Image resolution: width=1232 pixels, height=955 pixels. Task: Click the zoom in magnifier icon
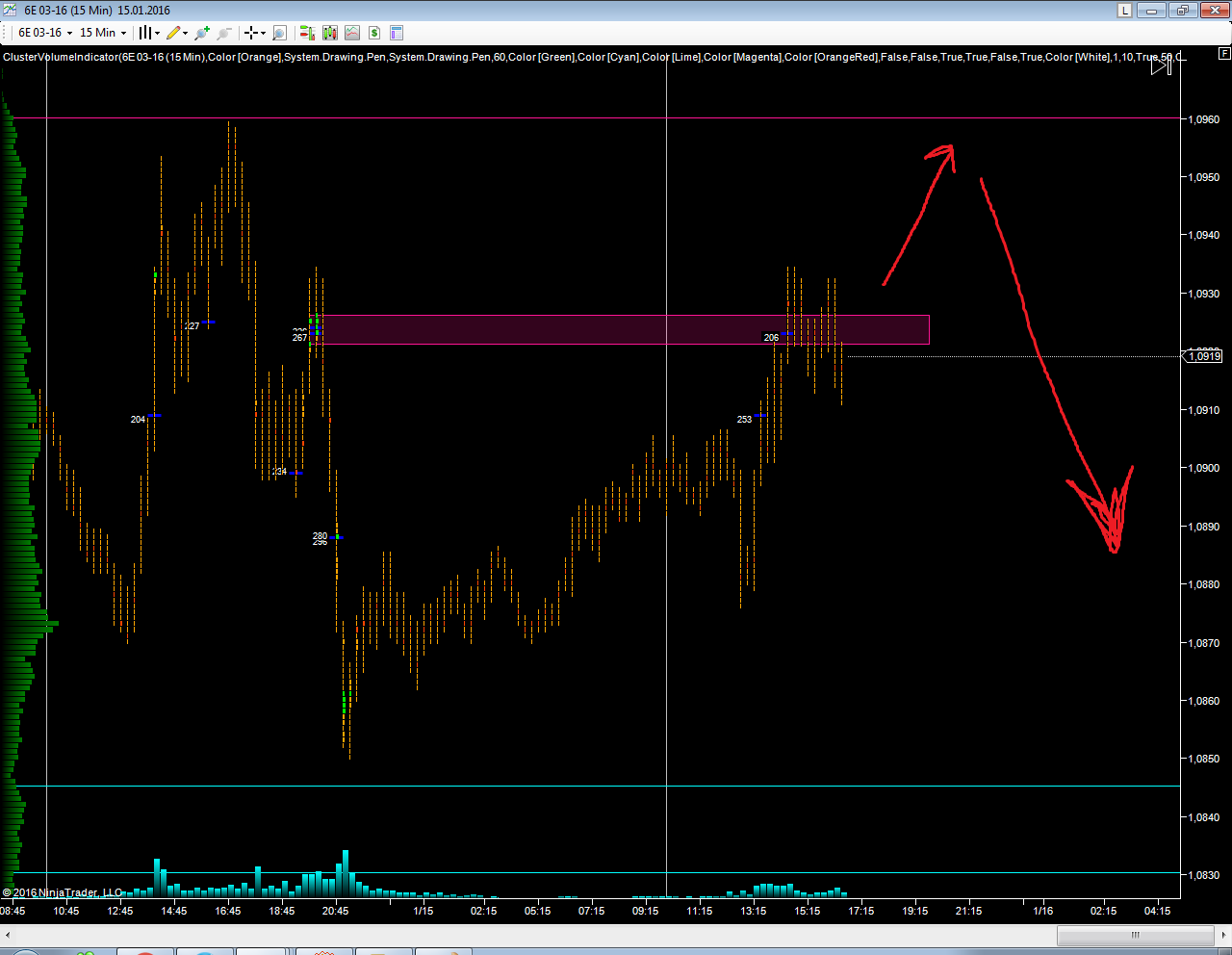(202, 33)
